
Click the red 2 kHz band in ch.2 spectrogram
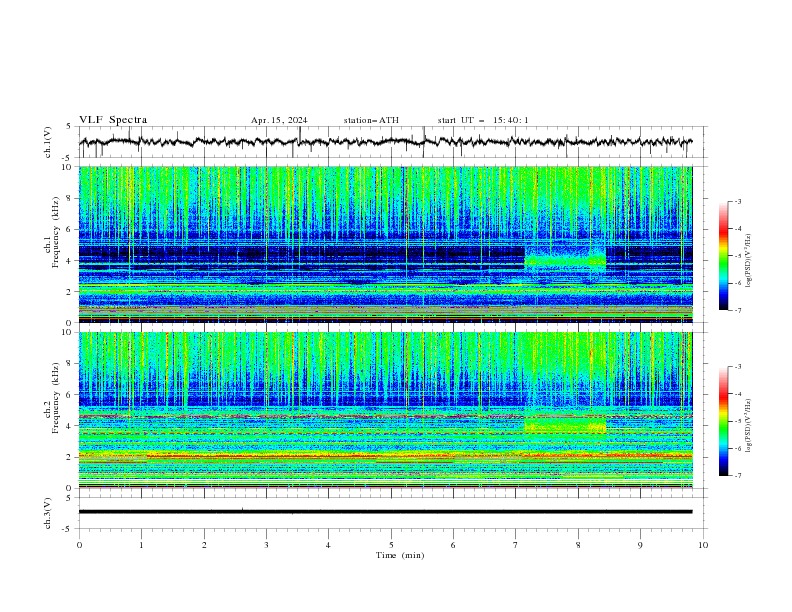tap(385, 456)
